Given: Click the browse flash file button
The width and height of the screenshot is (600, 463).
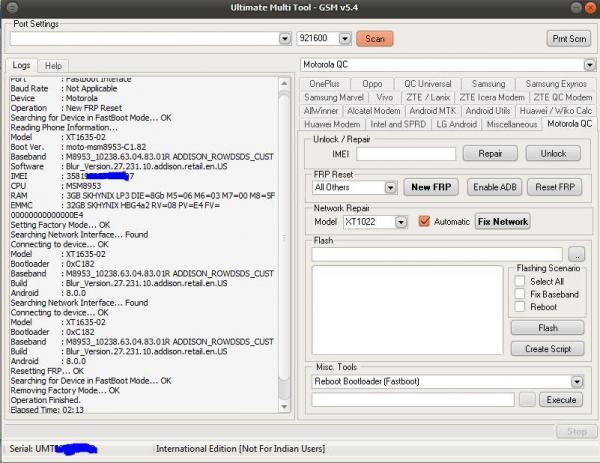Looking at the screenshot, I should (x=576, y=254).
